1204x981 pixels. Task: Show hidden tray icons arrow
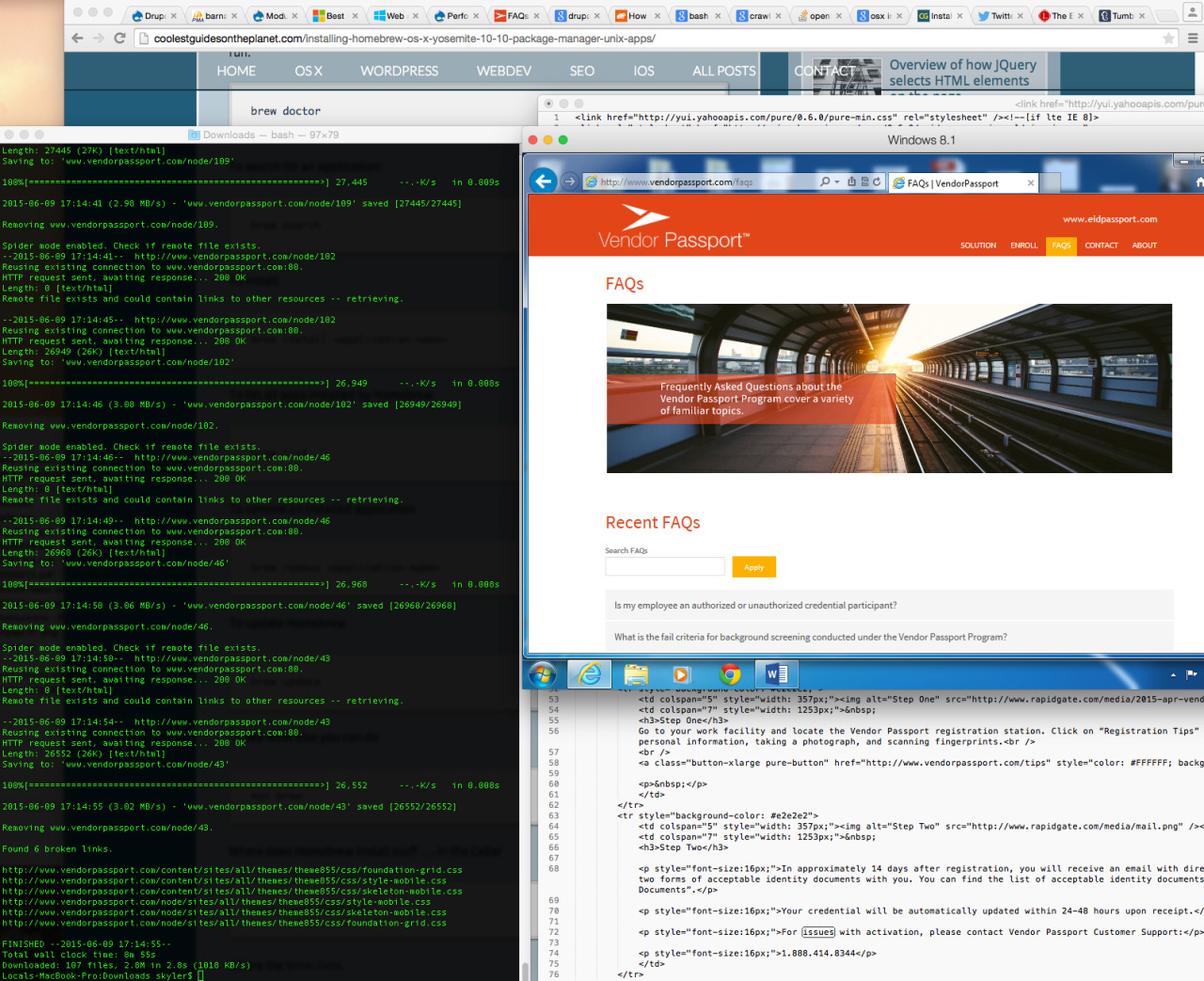1173,675
